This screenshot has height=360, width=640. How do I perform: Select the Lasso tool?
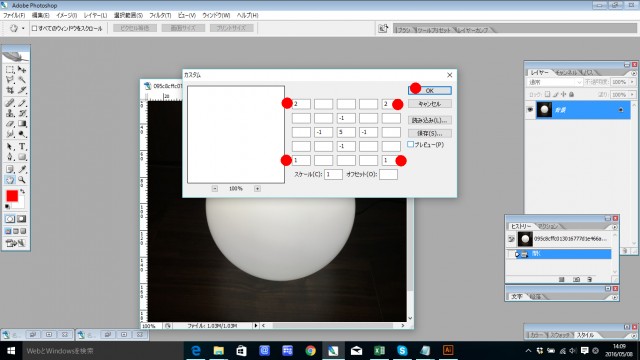(10, 80)
